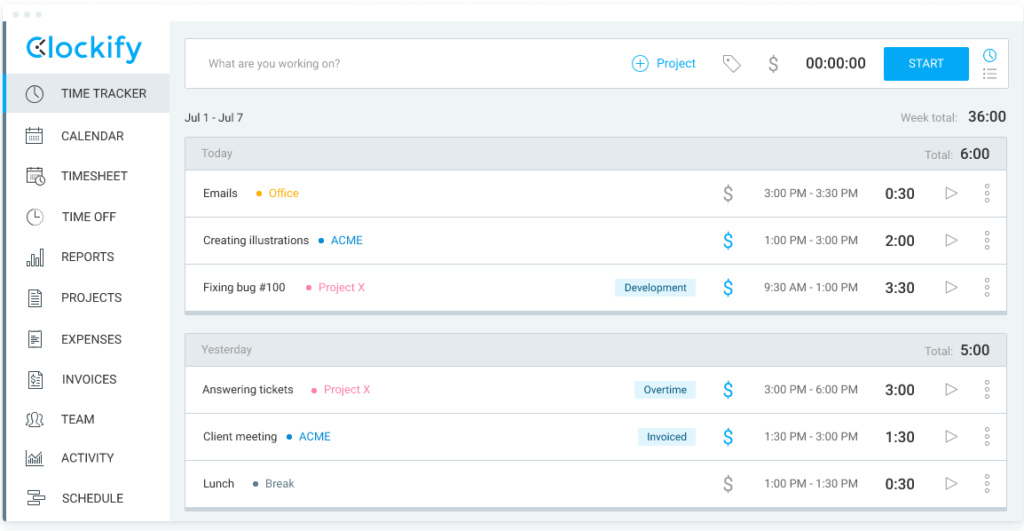This screenshot has width=1024, height=531.
Task: Click the tag icon in tracker bar
Action: pos(731,64)
